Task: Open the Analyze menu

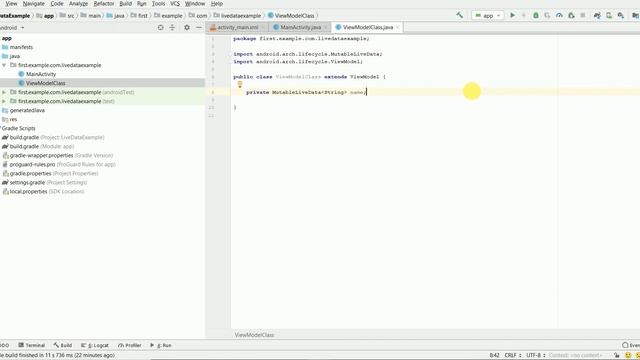Action: (x=78, y=4)
